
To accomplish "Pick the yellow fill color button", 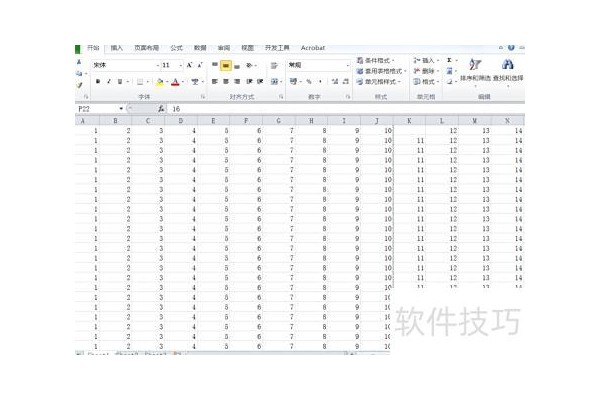I will click(x=160, y=82).
